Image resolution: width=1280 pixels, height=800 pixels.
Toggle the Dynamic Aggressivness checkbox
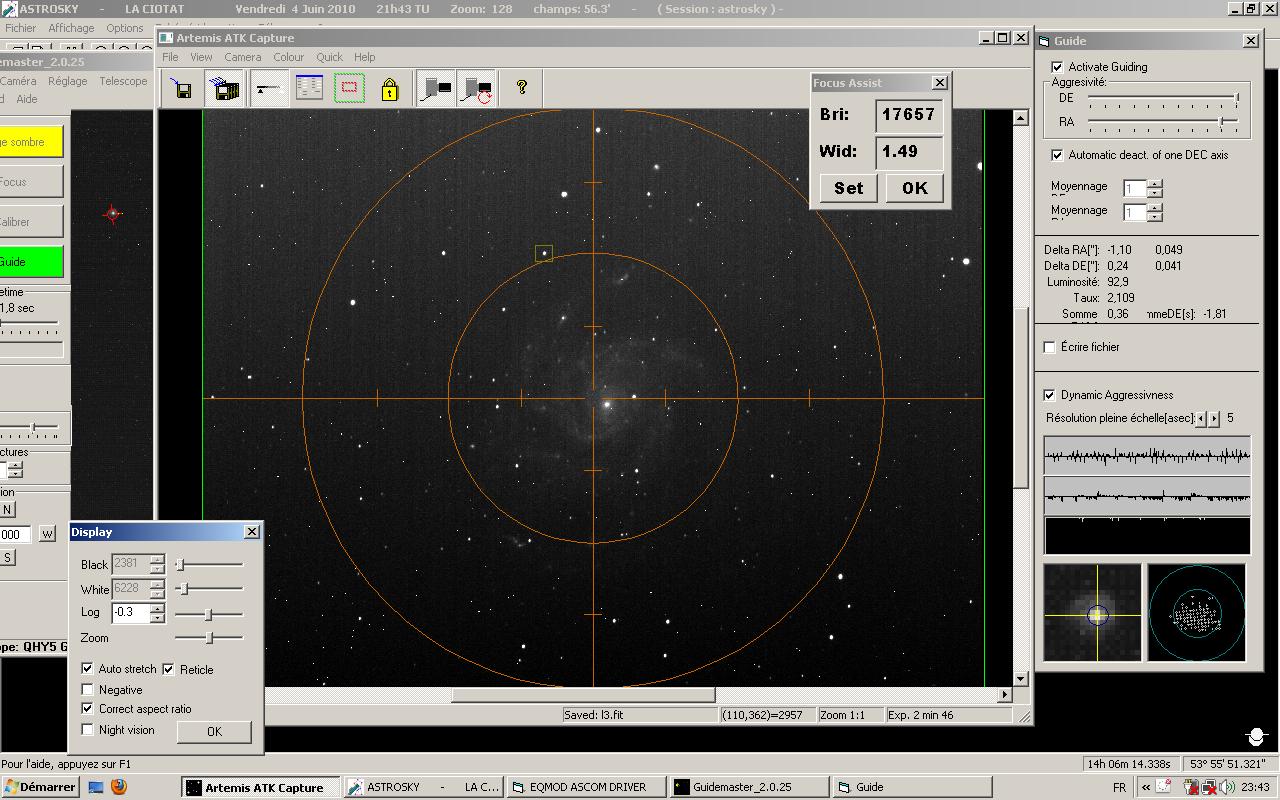(x=1049, y=395)
